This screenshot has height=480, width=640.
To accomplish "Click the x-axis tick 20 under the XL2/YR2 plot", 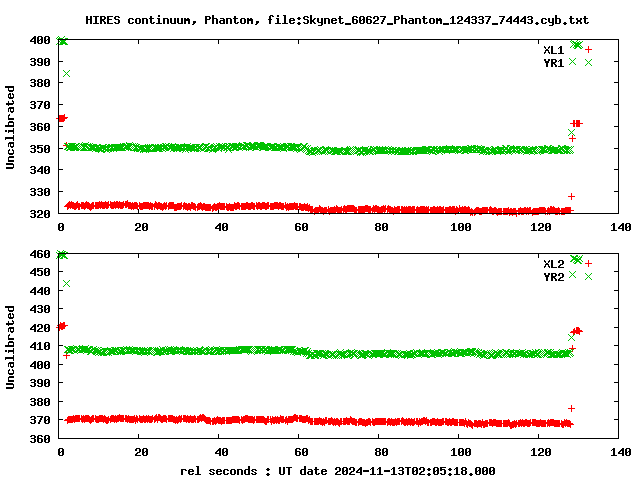I will click(x=141, y=452).
